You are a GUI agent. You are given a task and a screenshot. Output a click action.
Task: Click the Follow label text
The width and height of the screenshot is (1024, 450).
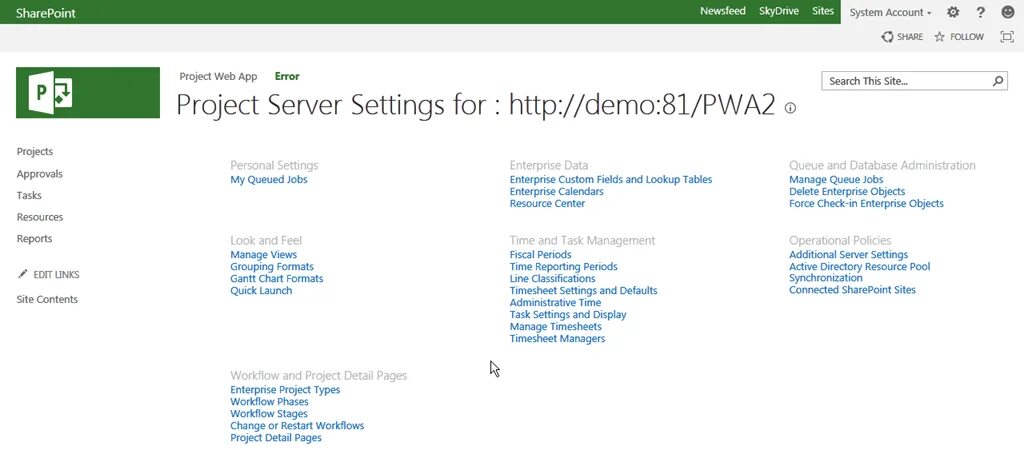click(x=967, y=37)
